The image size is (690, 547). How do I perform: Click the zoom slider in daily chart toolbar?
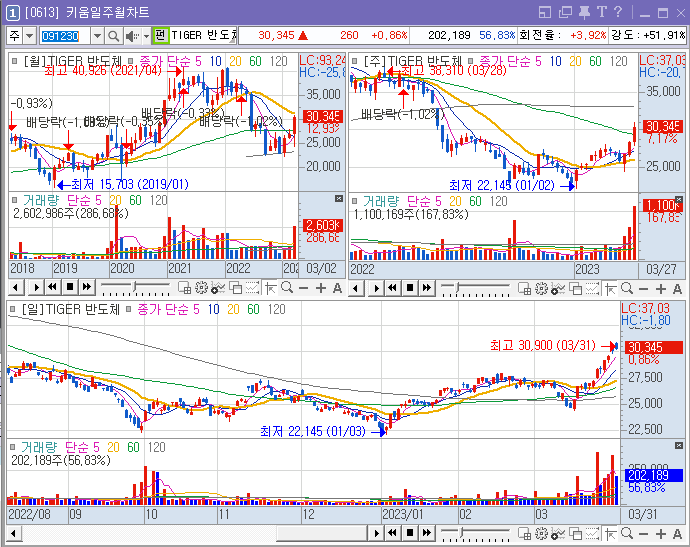(476, 534)
